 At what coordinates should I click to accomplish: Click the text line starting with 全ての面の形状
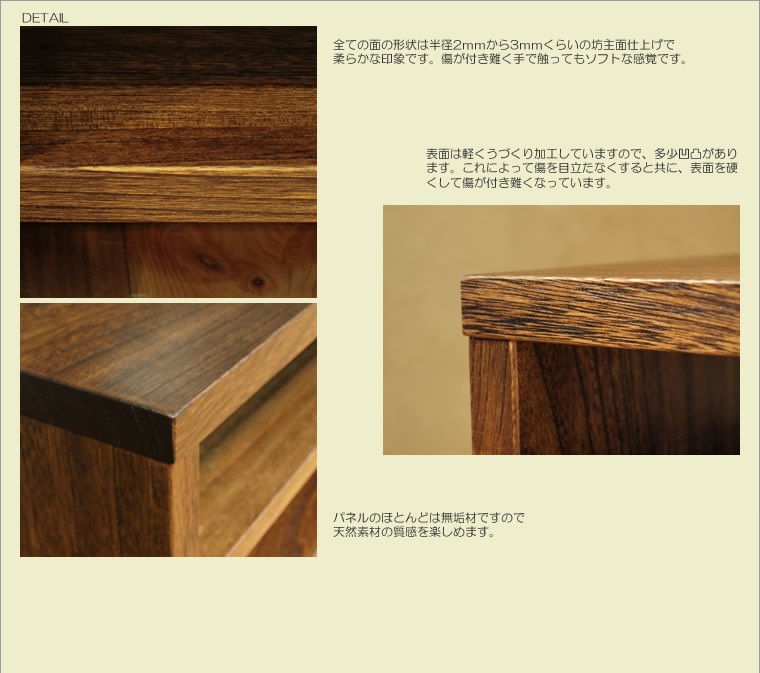tap(504, 45)
